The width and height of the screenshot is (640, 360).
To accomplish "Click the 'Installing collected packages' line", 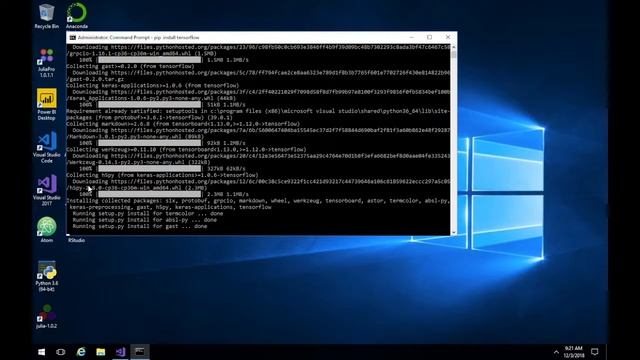I will click(x=258, y=201).
